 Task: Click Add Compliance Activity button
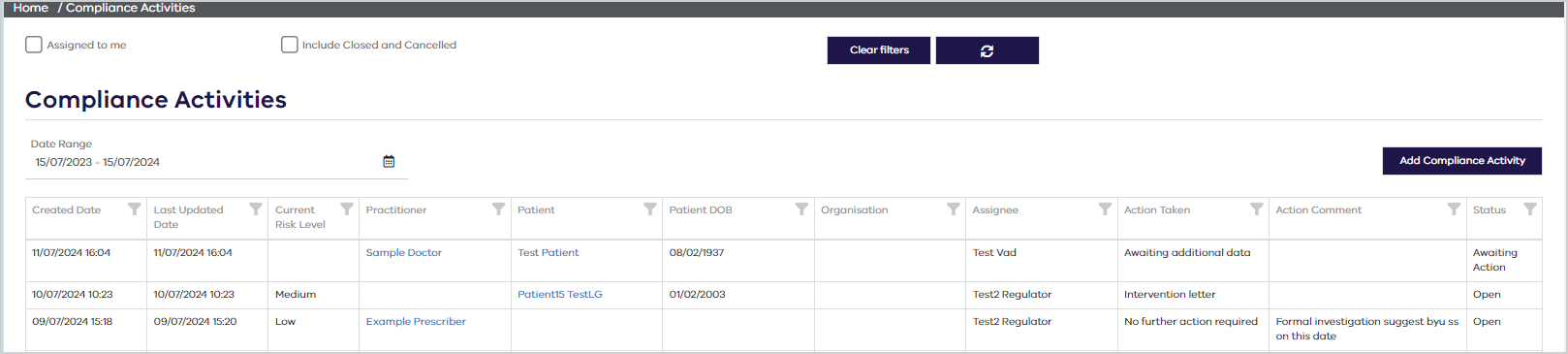point(1462,161)
